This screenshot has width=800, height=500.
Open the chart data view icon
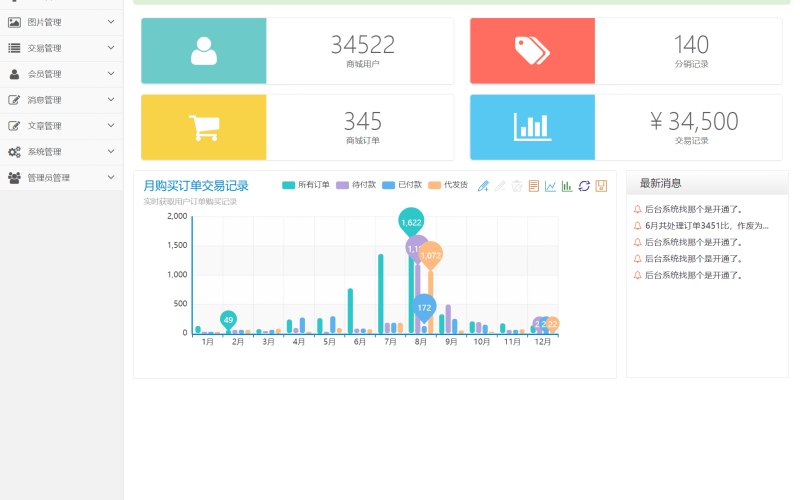click(534, 186)
